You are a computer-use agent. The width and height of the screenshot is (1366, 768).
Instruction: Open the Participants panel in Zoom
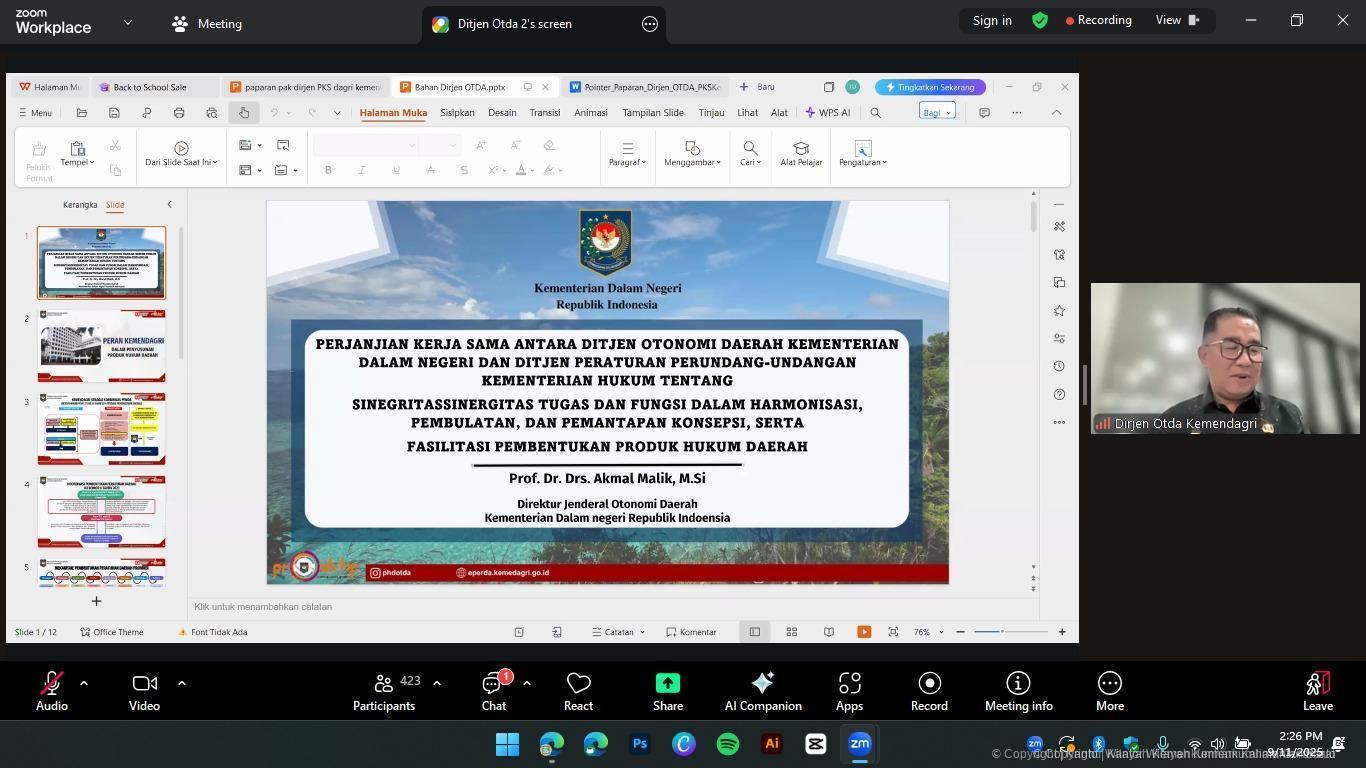coord(383,689)
